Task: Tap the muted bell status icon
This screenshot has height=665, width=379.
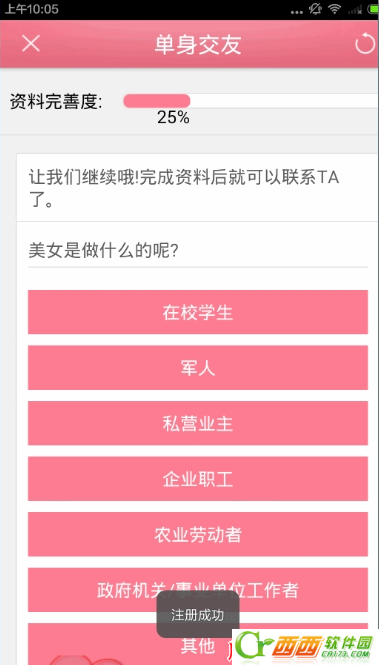Action: pyautogui.click(x=315, y=9)
